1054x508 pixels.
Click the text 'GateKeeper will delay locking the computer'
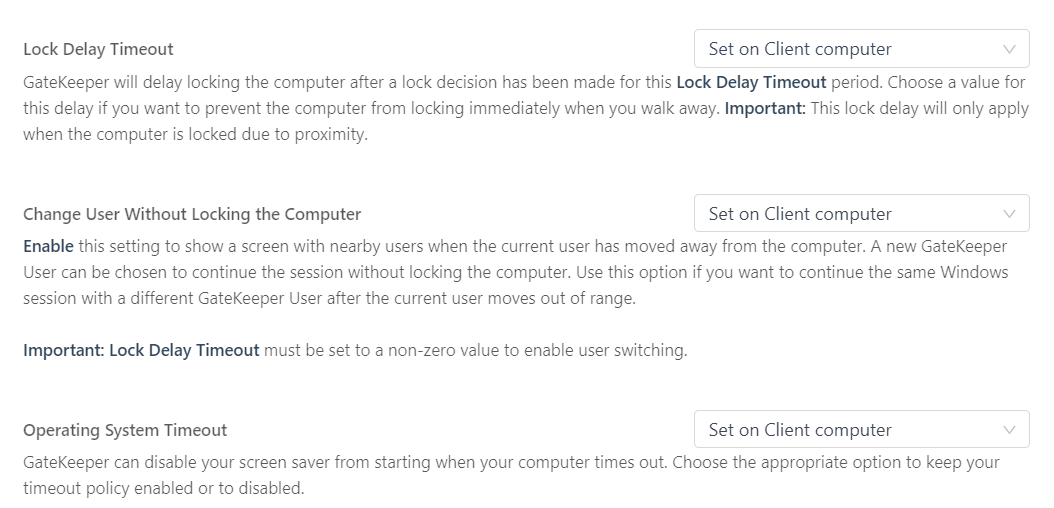178,82
